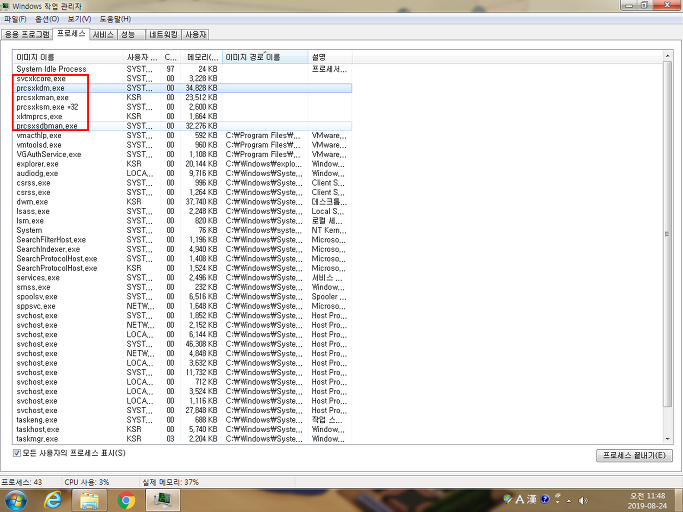The image size is (683, 512).
Task: Click the Task Manager title bar icon
Action: [x=6, y=6]
